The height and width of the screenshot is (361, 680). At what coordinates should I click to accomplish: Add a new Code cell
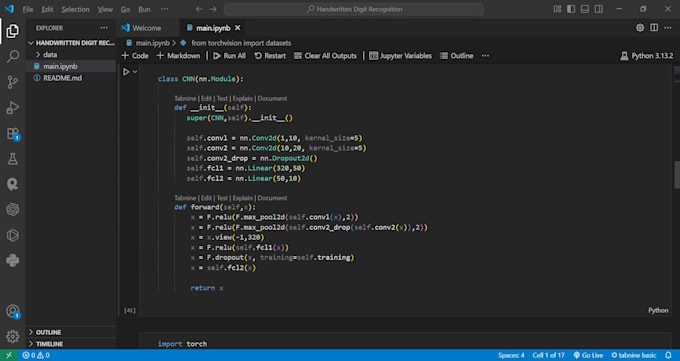tap(135, 56)
